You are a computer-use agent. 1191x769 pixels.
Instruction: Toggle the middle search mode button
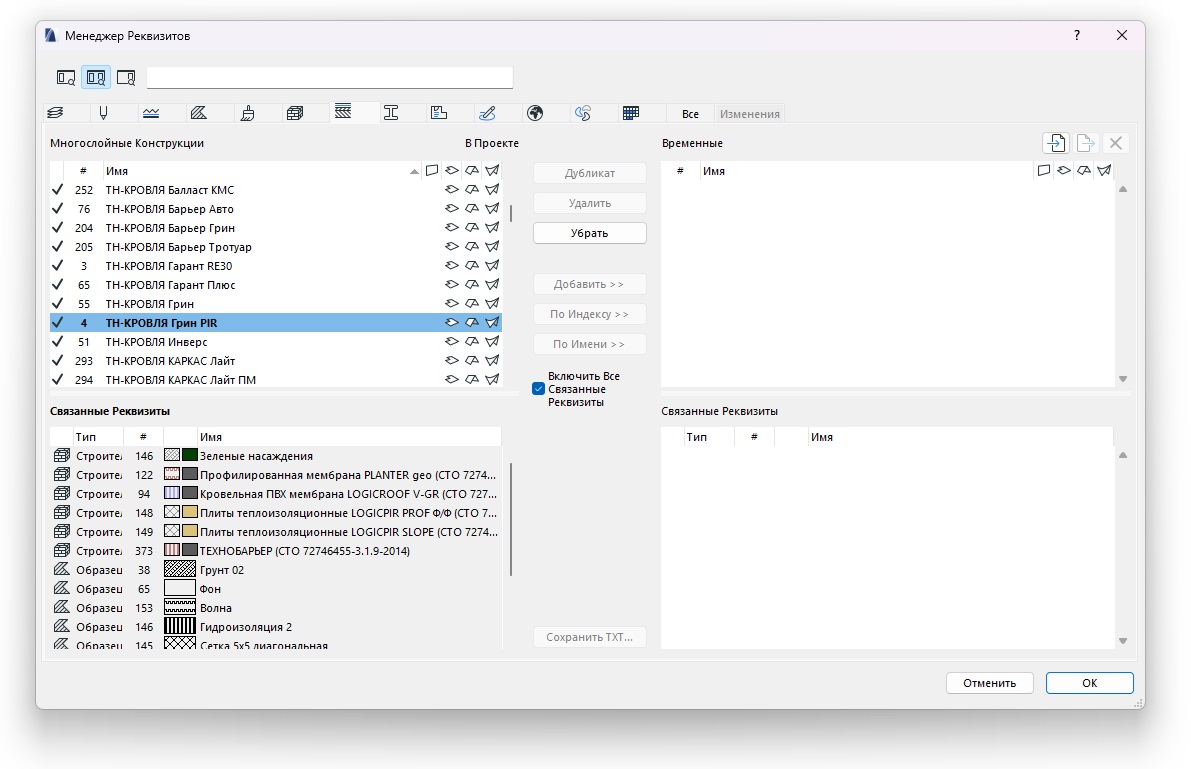pos(96,77)
